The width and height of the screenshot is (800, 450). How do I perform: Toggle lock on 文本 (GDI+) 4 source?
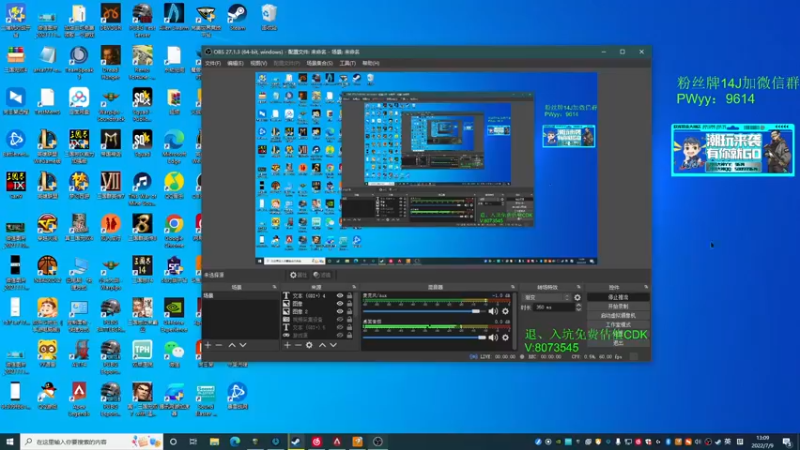pos(349,295)
